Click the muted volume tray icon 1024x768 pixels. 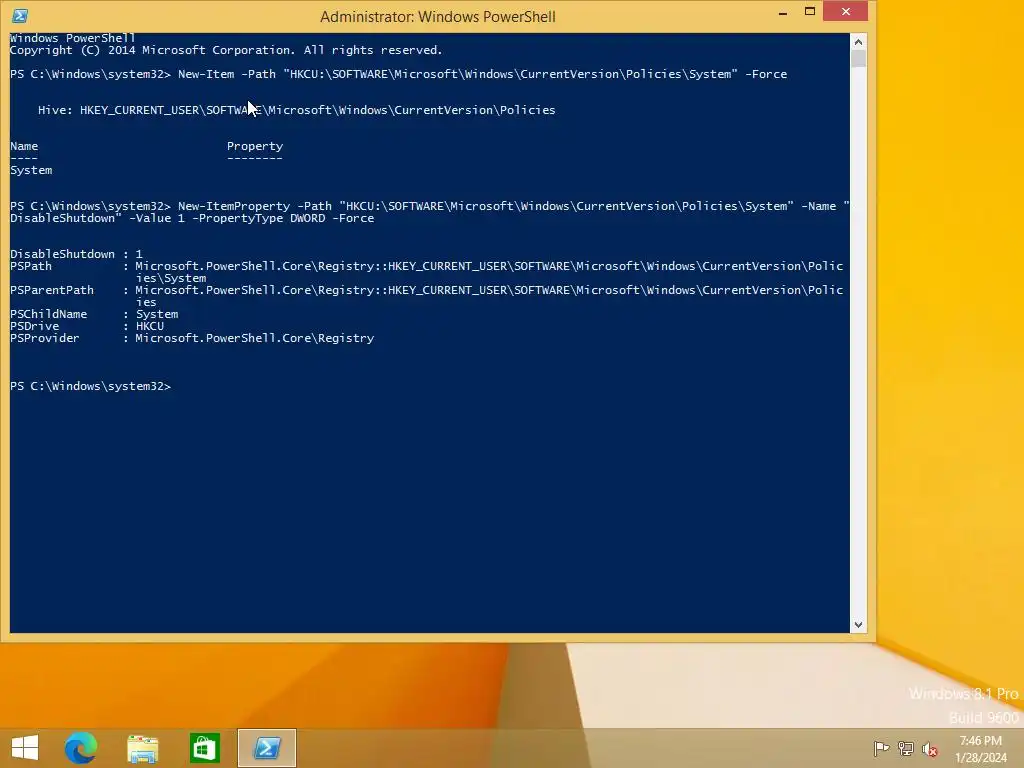[x=930, y=749]
